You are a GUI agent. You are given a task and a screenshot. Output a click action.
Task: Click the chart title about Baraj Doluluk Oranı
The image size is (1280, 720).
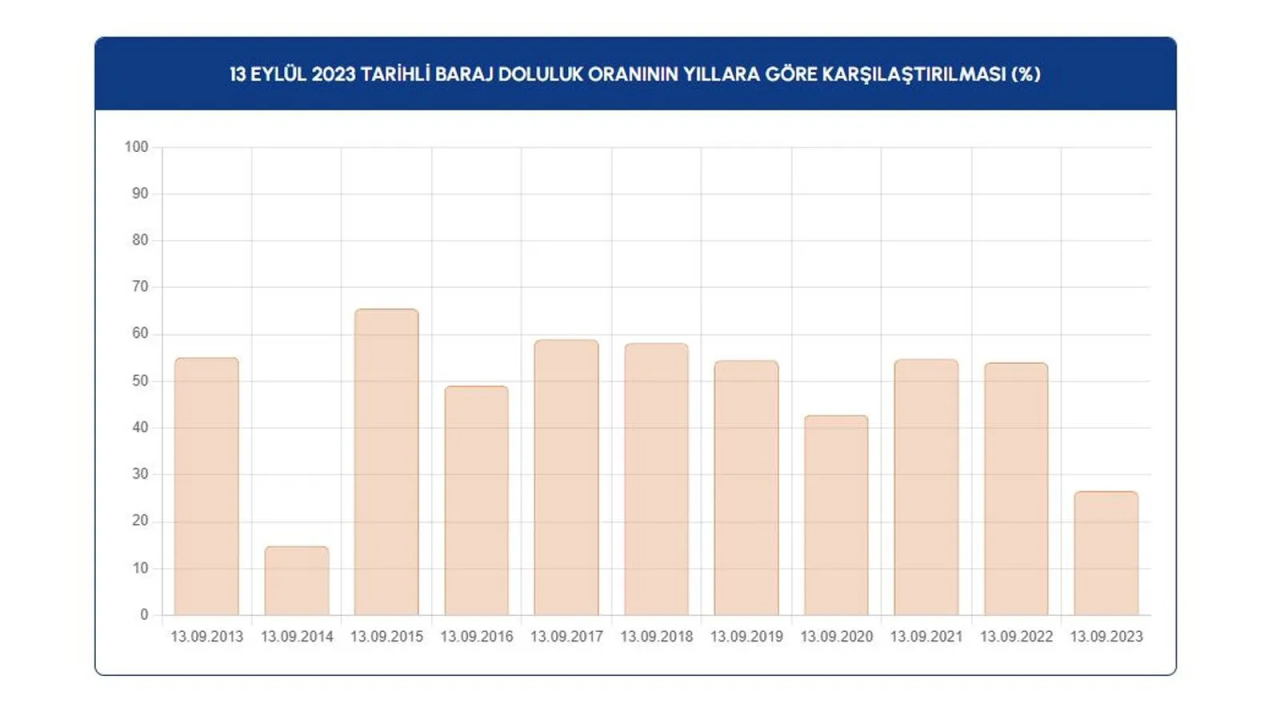(x=635, y=75)
